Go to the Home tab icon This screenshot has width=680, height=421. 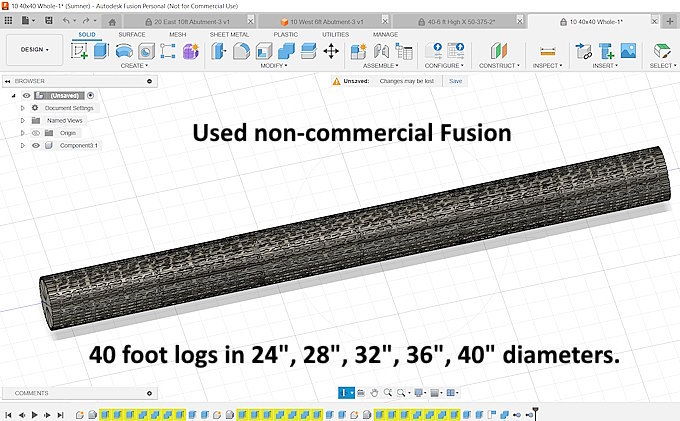click(112, 22)
